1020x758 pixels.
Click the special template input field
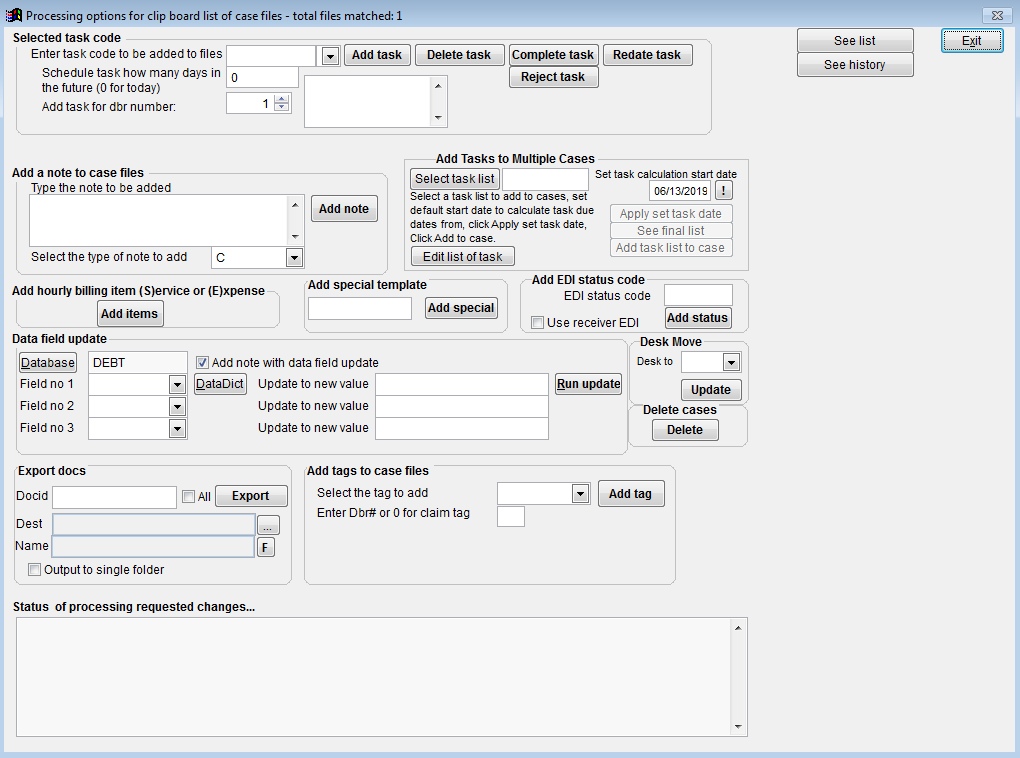click(360, 308)
